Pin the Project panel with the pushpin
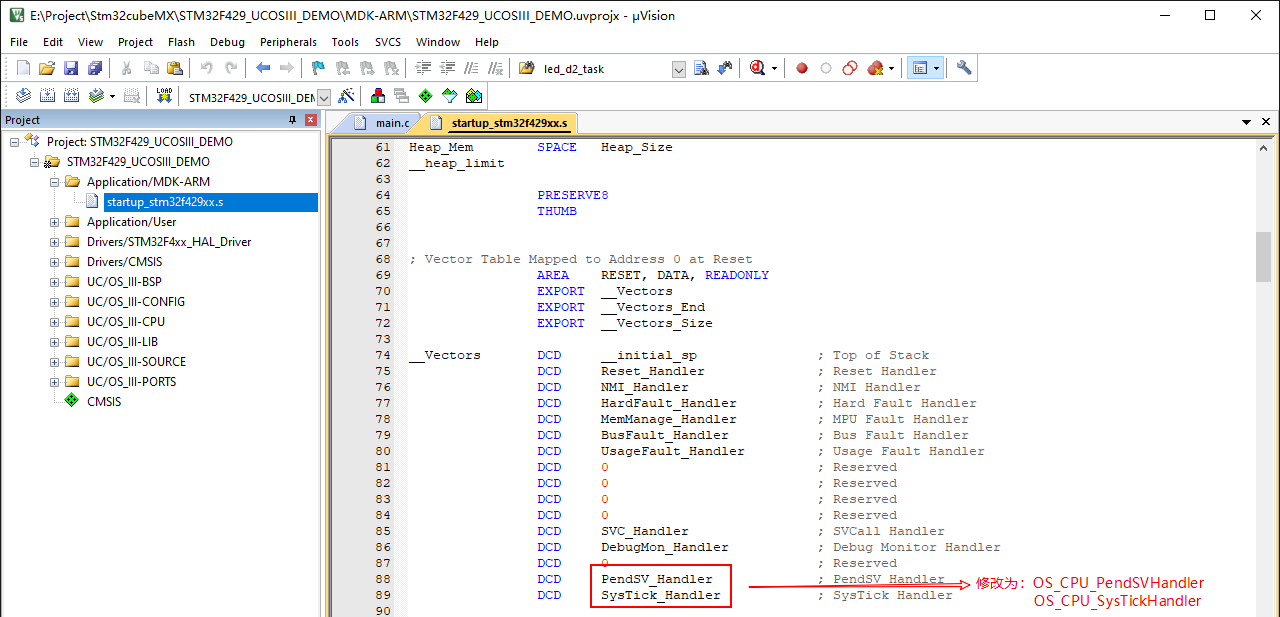 (x=293, y=120)
